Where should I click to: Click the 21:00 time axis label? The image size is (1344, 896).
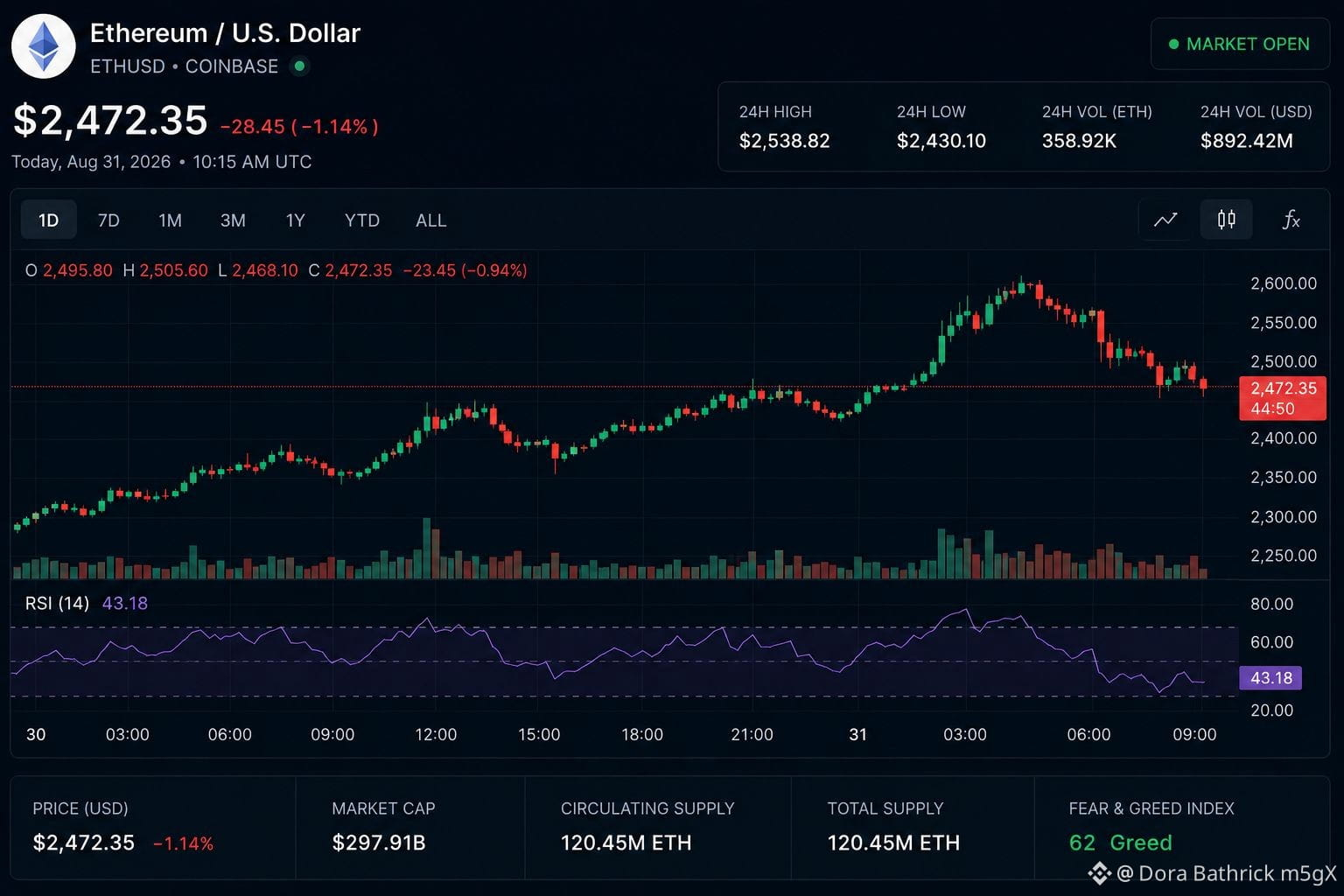click(x=752, y=735)
